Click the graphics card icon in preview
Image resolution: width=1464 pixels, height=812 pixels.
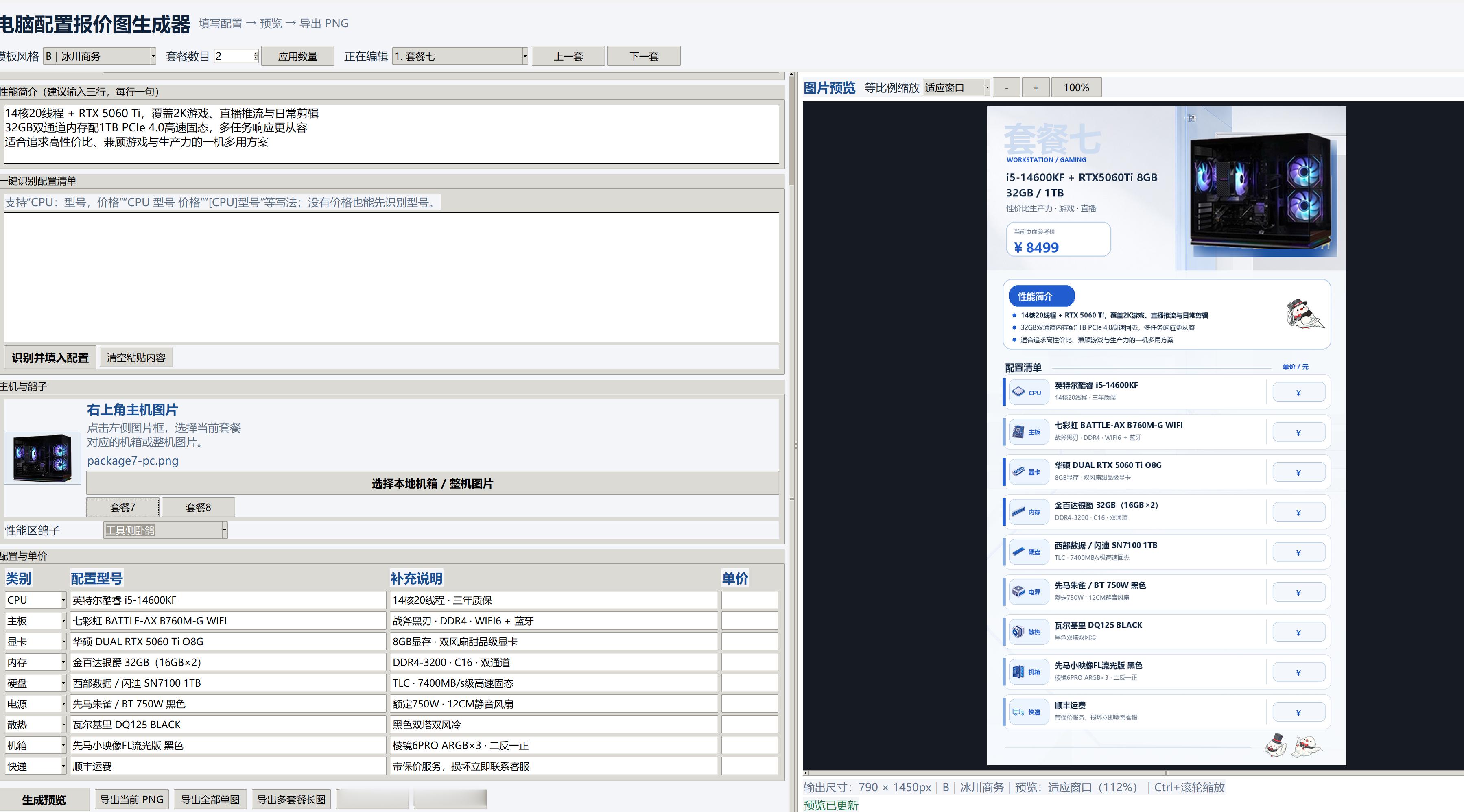coord(1018,472)
